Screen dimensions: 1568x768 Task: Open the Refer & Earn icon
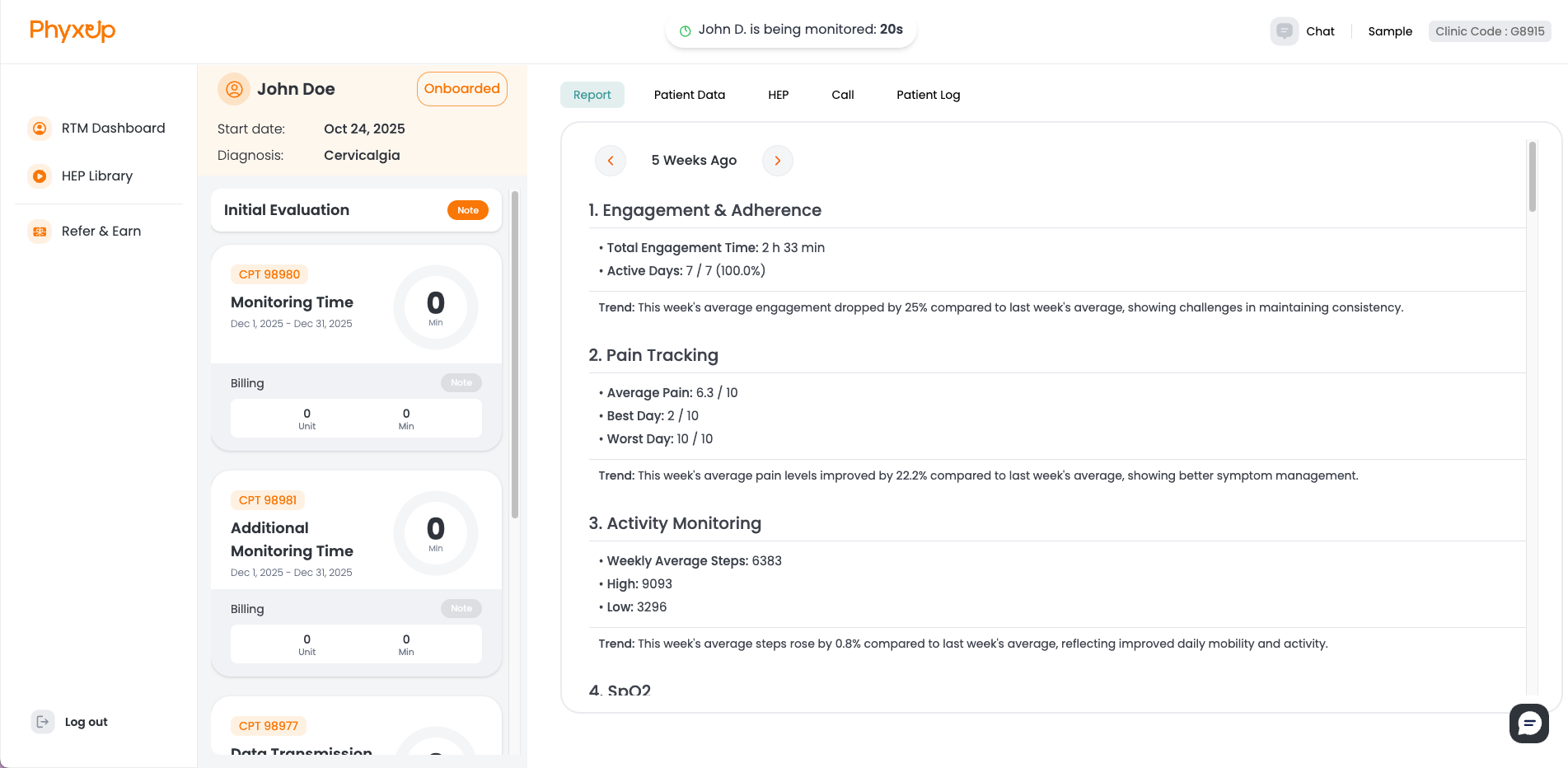(x=39, y=232)
